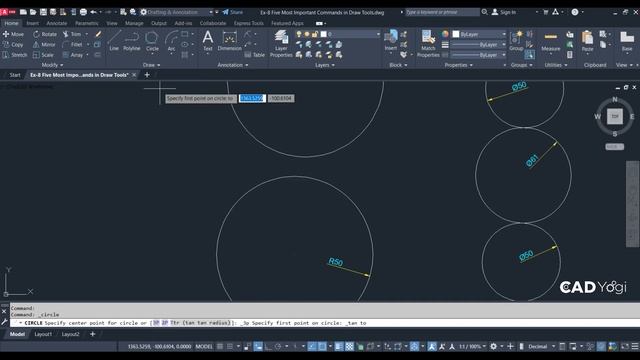Open the Drafting & Annotation workspace dropdown

[177, 12]
